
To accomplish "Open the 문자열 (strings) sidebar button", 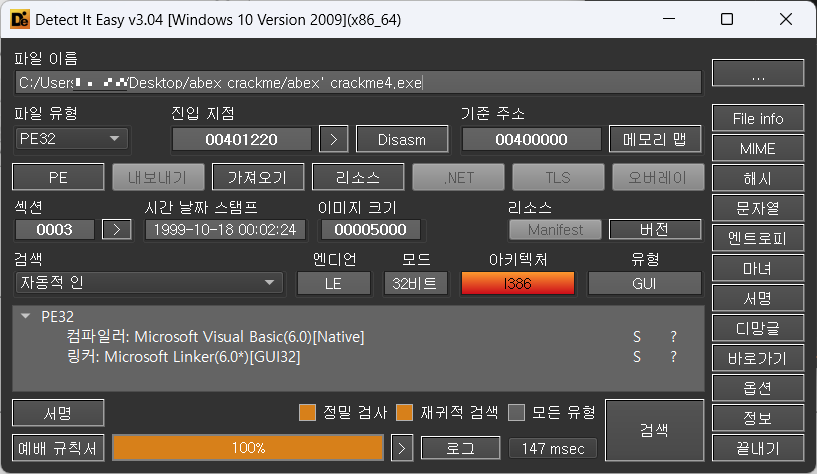I will (758, 208).
